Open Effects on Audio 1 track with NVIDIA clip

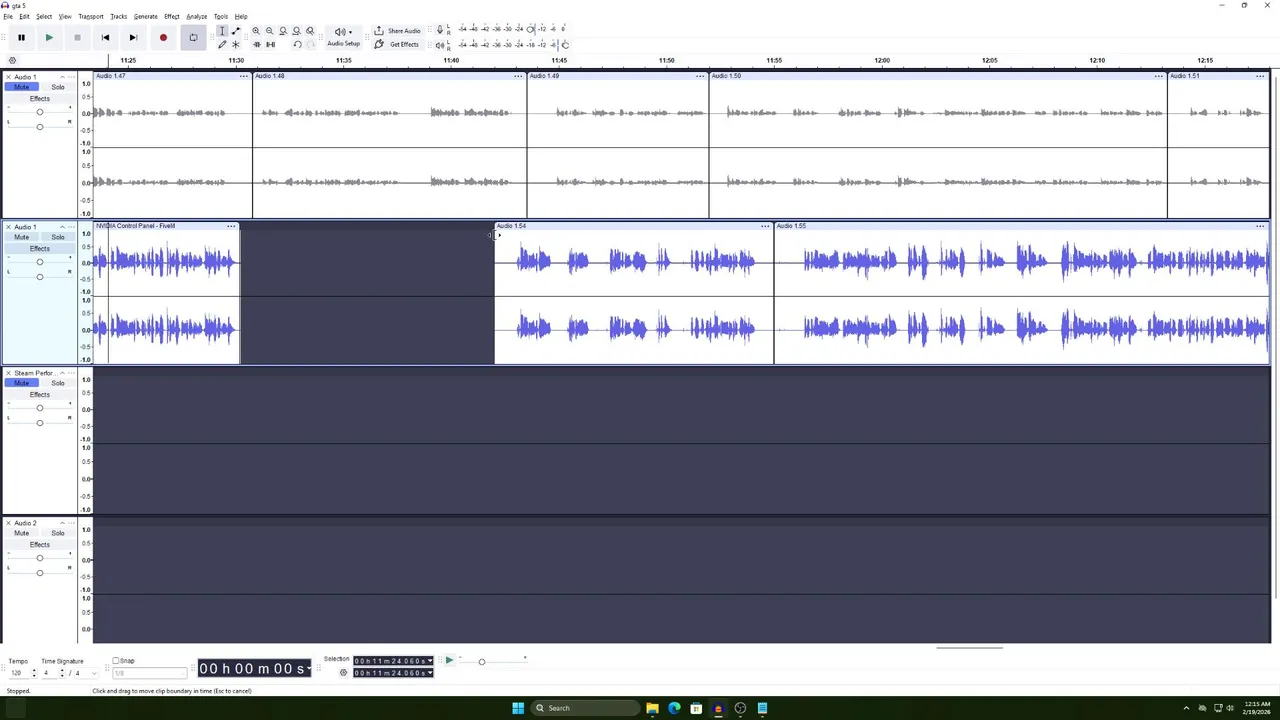tap(40, 249)
